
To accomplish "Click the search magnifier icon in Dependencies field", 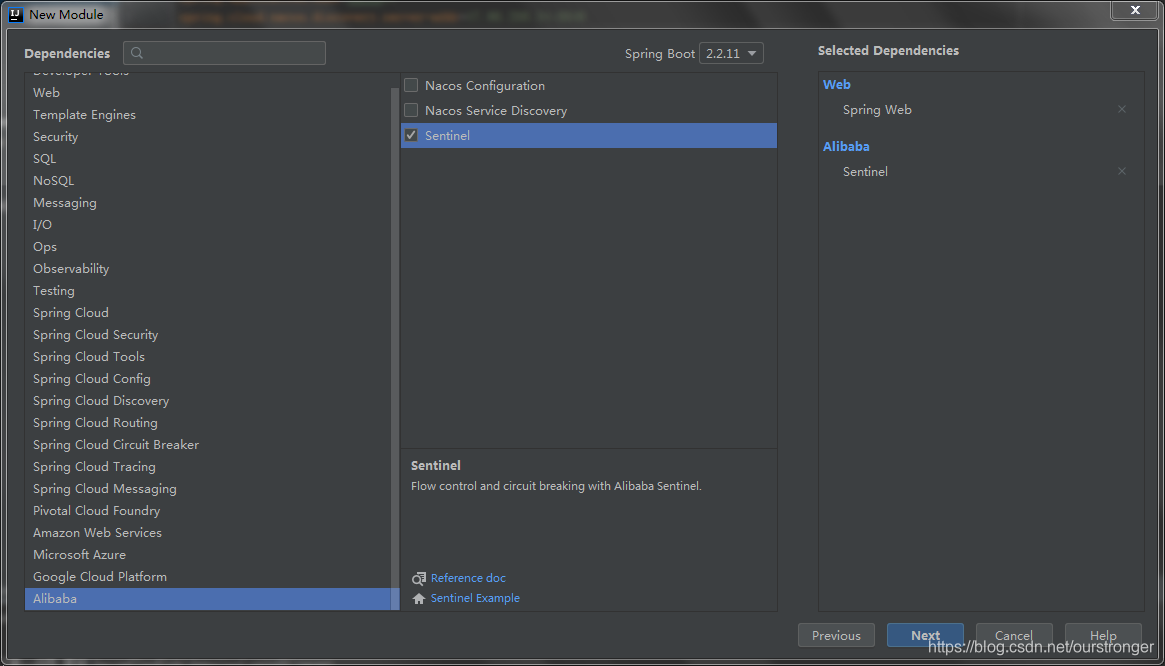I will [137, 54].
